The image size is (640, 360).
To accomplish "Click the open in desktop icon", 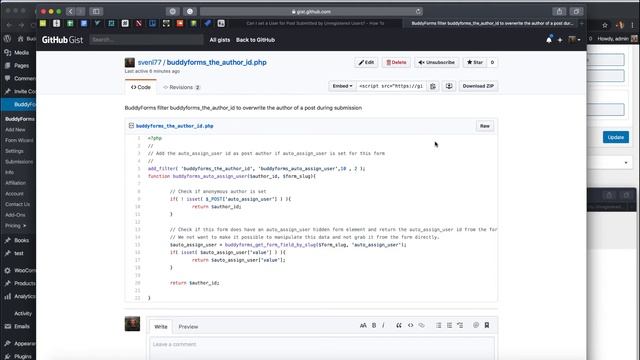I will pos(449,86).
